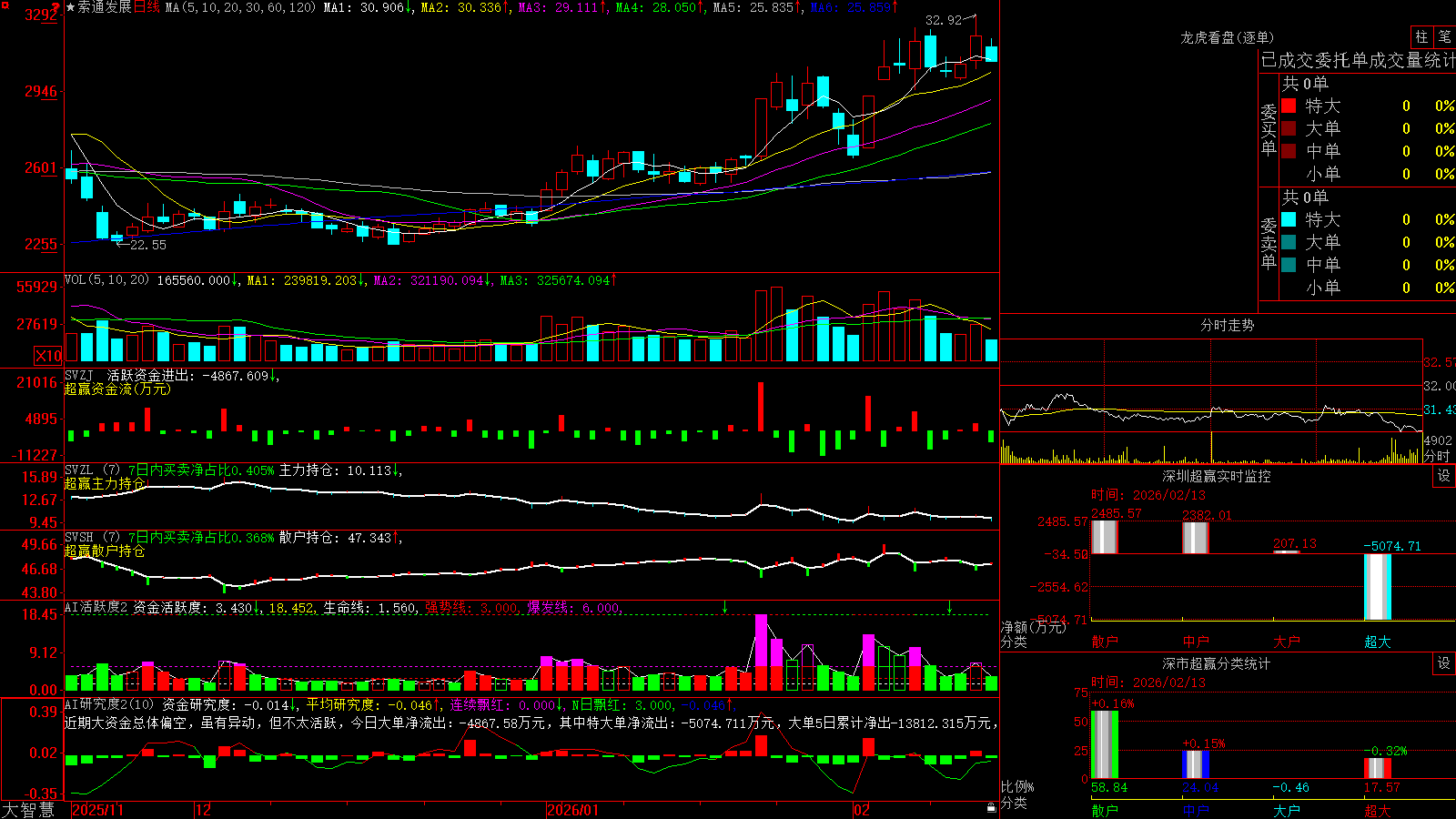Click 主力持仓: 10.113 value
Screen dimensions: 1456x819
[x=336, y=470]
